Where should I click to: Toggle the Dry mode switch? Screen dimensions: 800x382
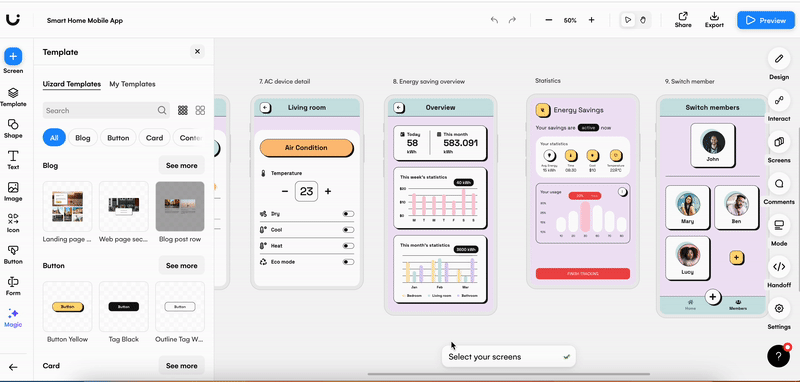pos(348,214)
